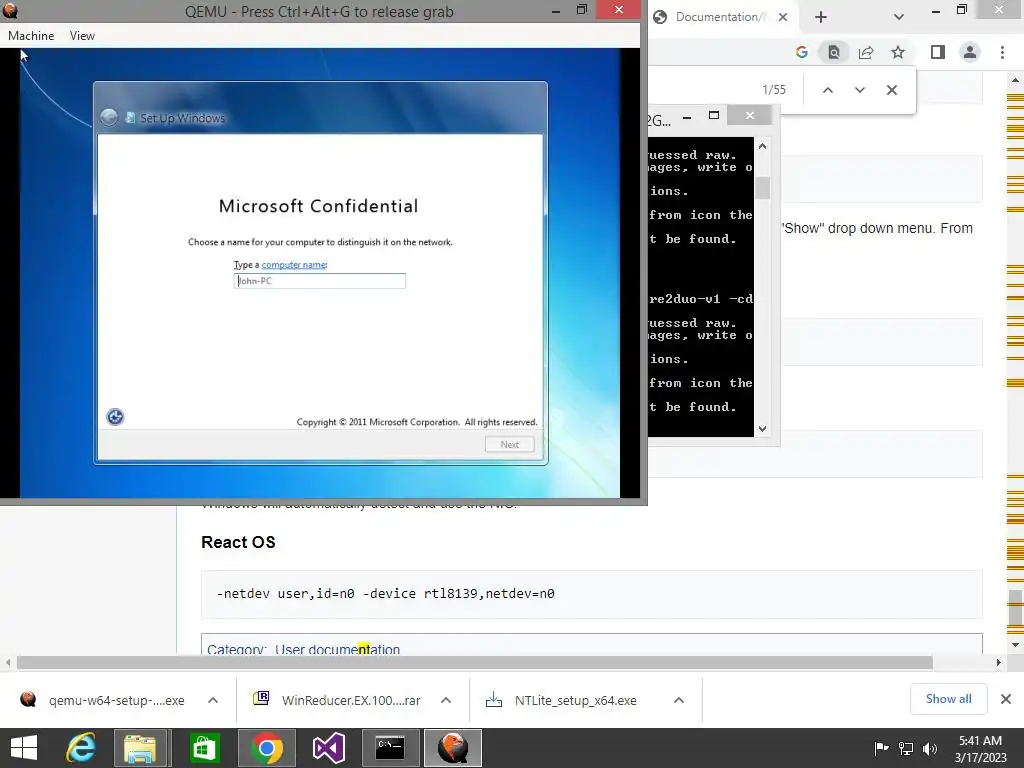1024x768 pixels.
Task: Click the share page icon in Chrome
Action: tap(866, 52)
